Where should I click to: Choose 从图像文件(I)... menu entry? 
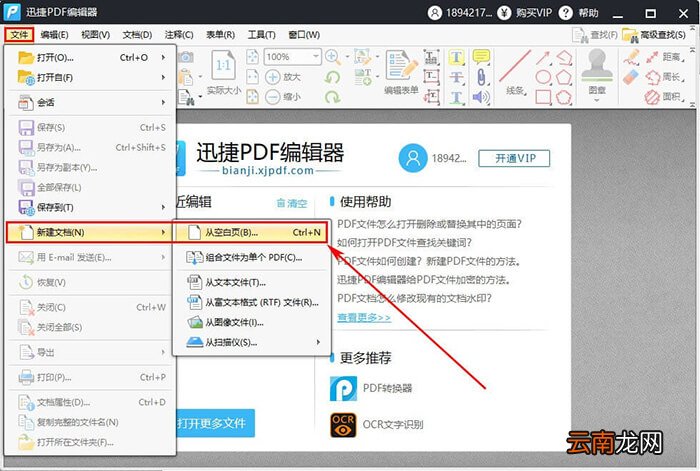pos(253,322)
